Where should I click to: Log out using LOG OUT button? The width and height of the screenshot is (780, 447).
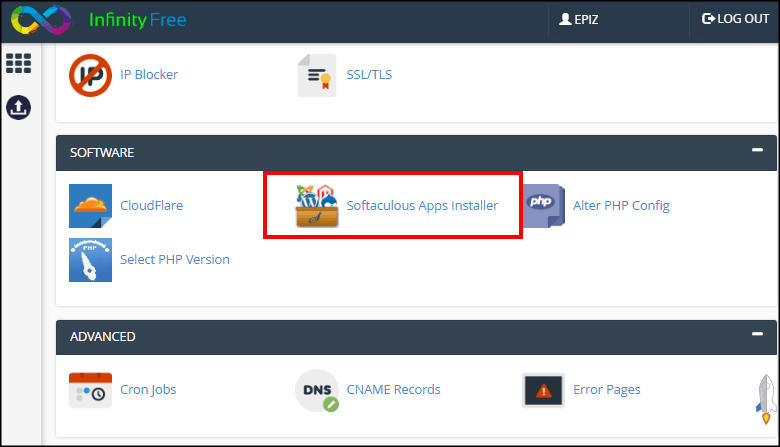tap(736, 19)
